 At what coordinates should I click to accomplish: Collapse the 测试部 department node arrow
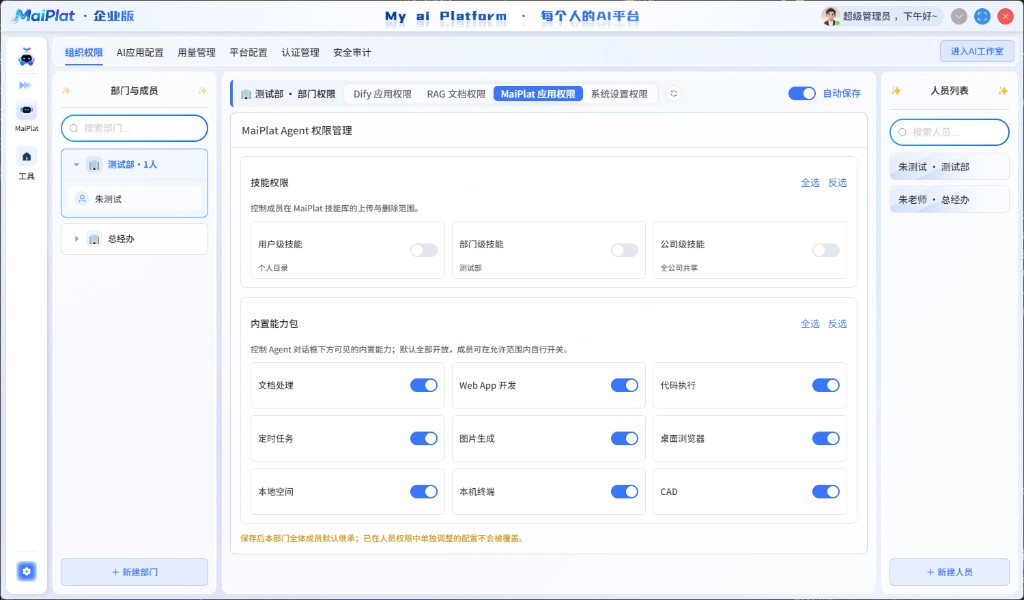pos(76,165)
